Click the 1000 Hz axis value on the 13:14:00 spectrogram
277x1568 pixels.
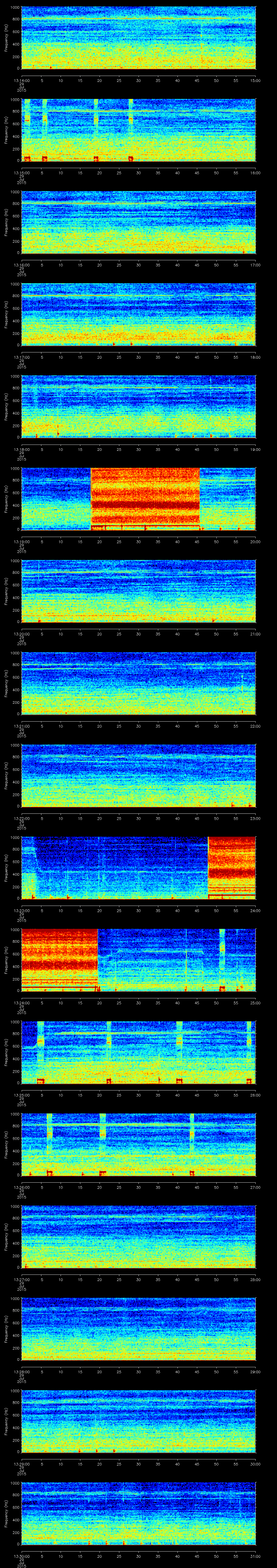coord(15,8)
